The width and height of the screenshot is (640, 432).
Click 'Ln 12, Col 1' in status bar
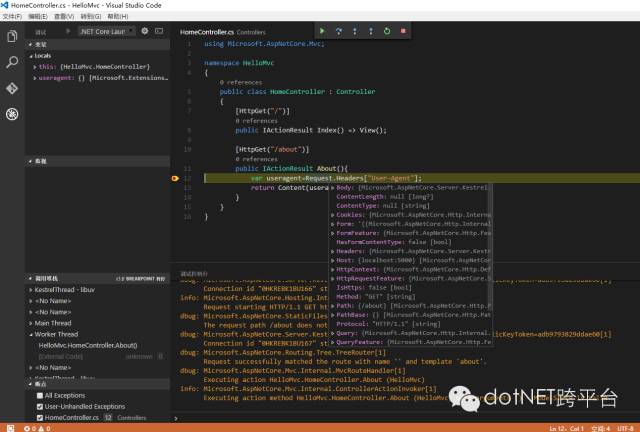(567, 428)
